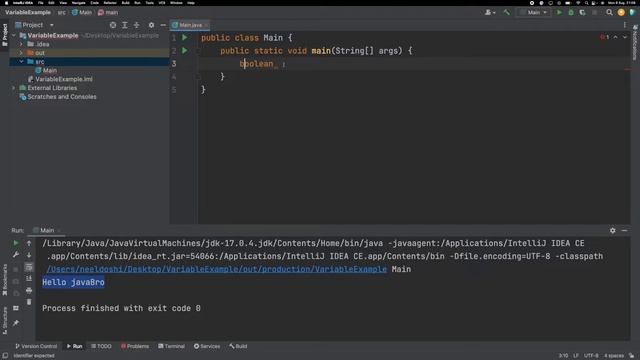Open the Version Control tab
Screen dimensions: 640x360
[x=36, y=346]
